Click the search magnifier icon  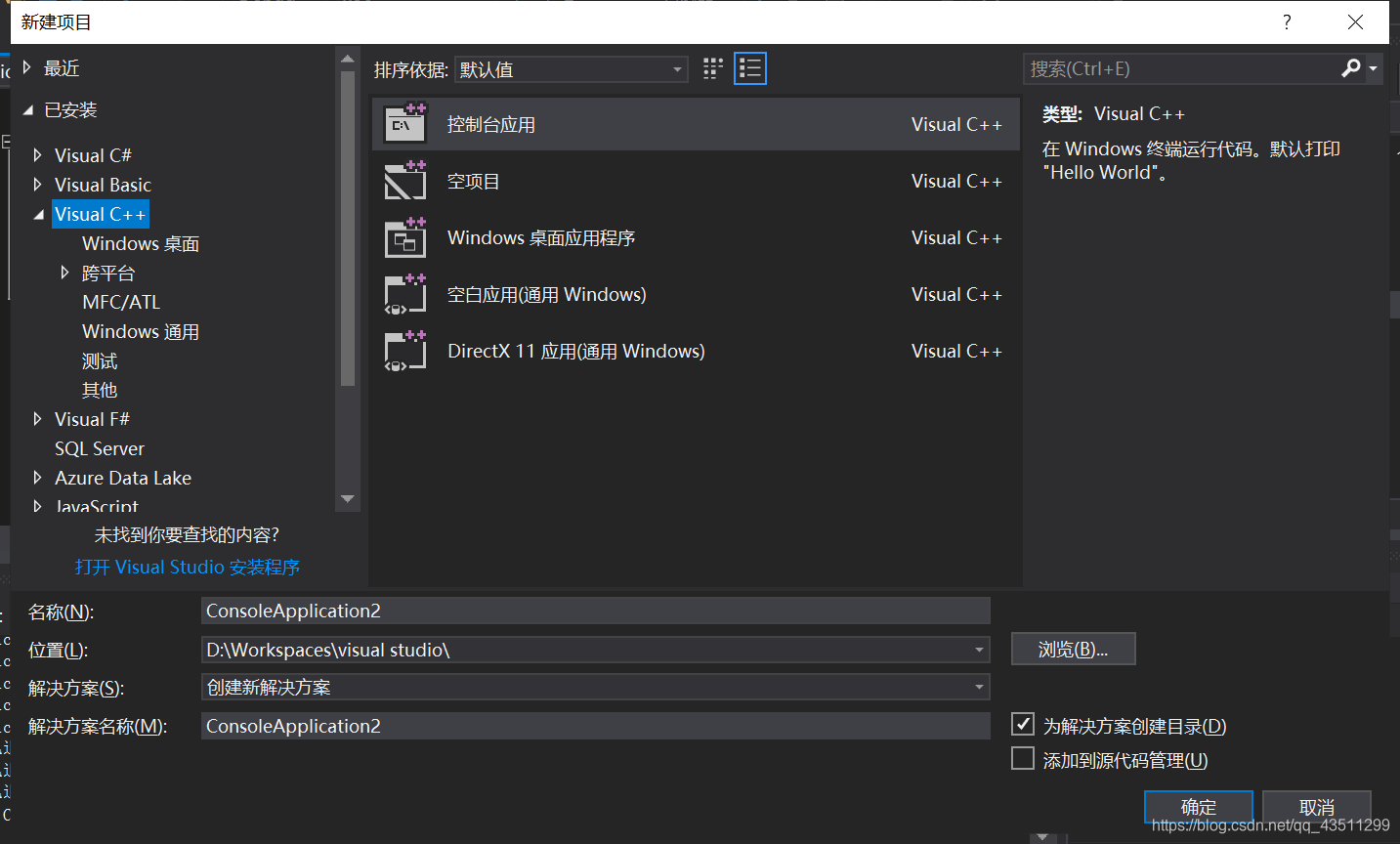click(x=1351, y=68)
